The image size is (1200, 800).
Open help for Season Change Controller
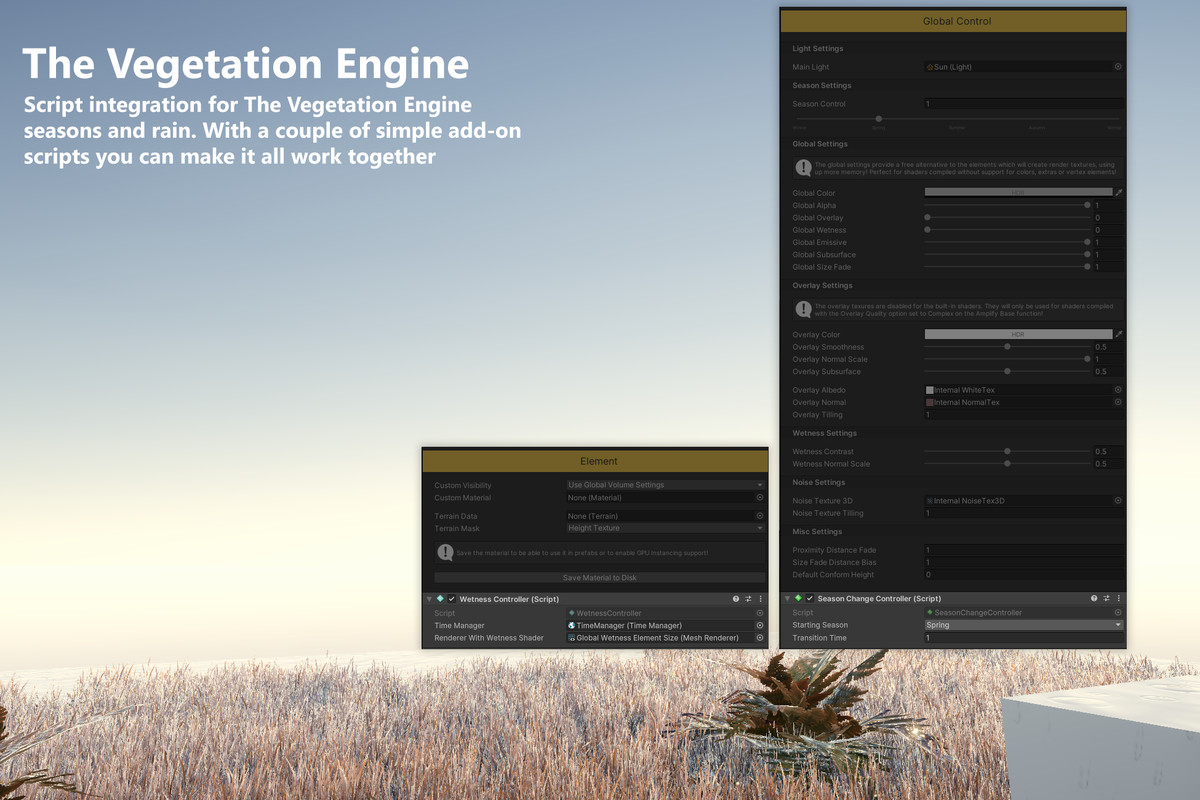click(x=1094, y=599)
